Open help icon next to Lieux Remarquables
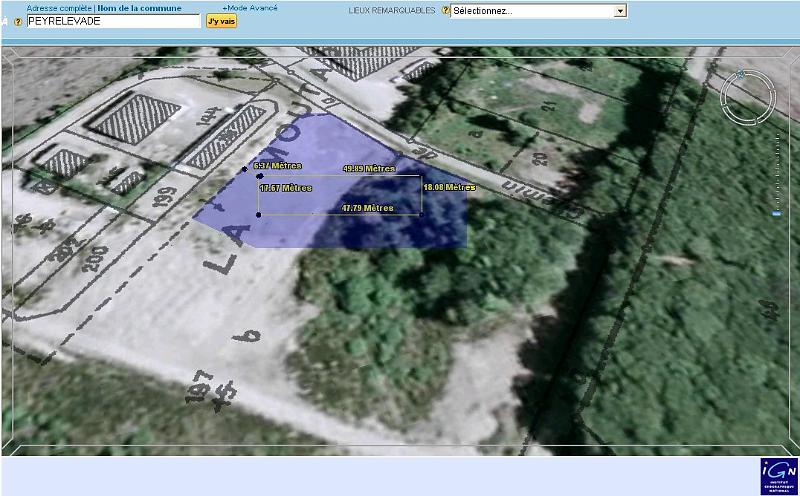Image resolution: width=800 pixels, height=496 pixels. coord(445,11)
